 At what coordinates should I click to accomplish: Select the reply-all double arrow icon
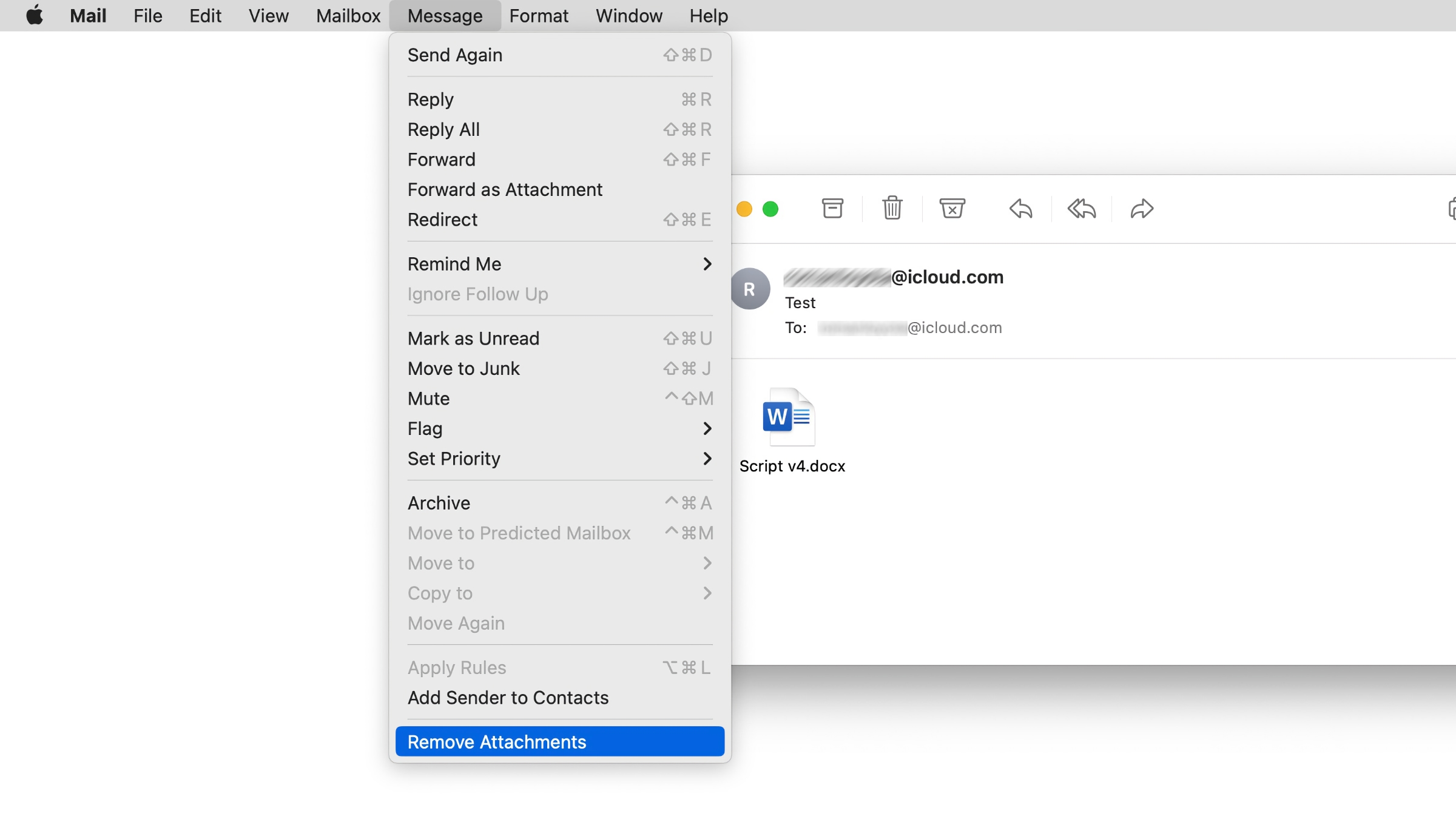(1080, 208)
